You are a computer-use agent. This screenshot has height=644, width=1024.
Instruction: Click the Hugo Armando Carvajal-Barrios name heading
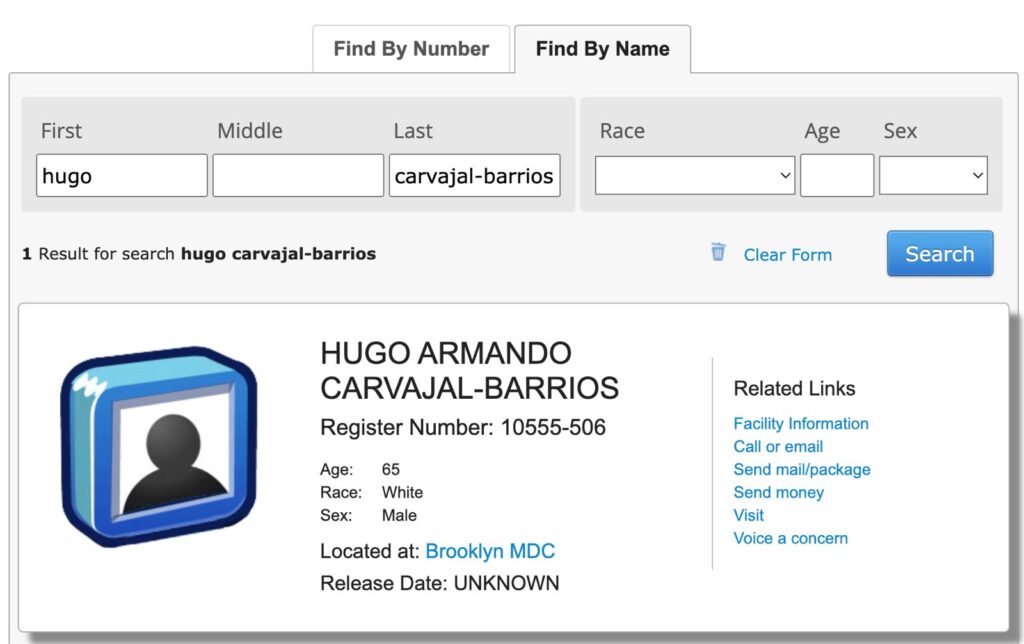[469, 370]
